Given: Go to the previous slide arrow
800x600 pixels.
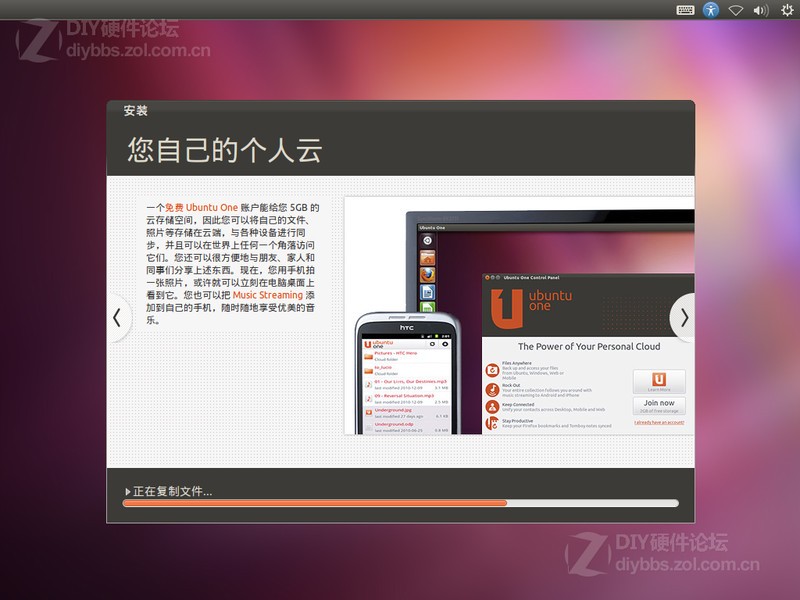Looking at the screenshot, I should click(x=117, y=317).
